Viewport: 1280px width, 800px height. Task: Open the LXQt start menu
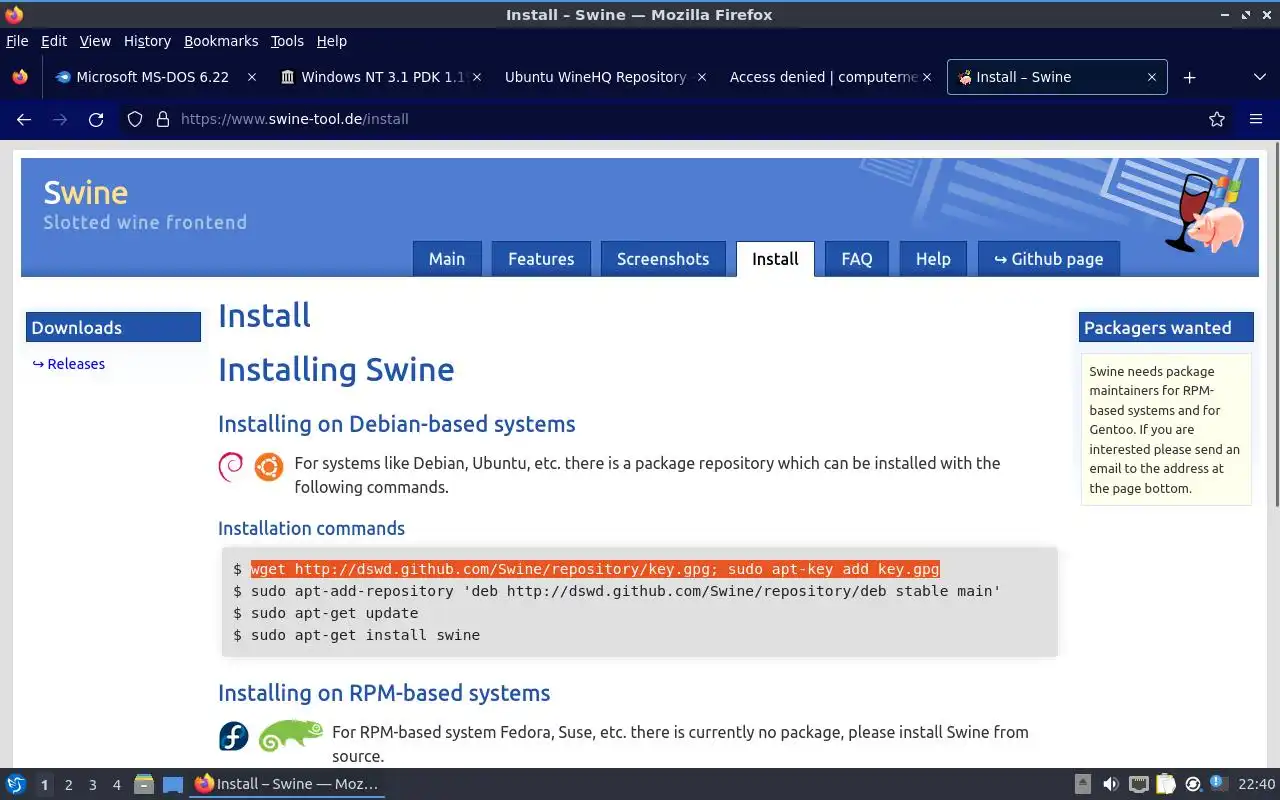16,784
